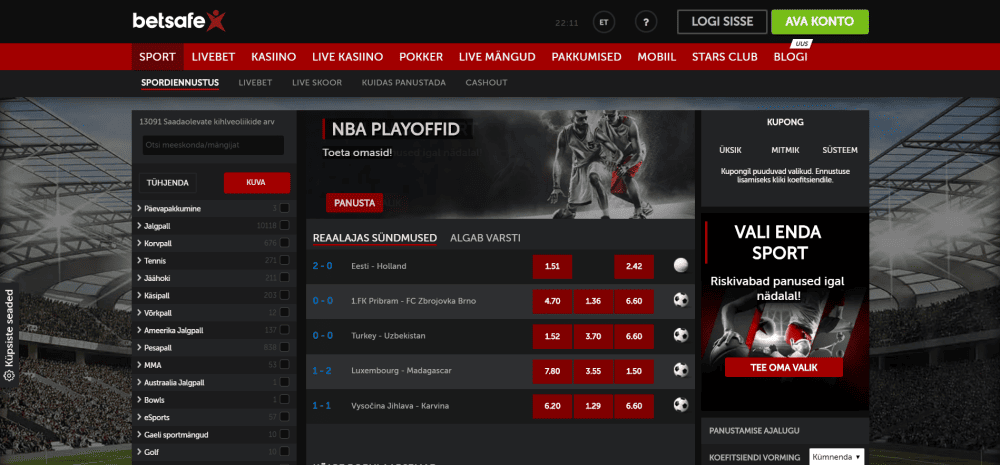Image resolution: width=1000 pixels, height=465 pixels.
Task: Click TEE OMA VALIK button
Action: pyautogui.click(x=783, y=367)
